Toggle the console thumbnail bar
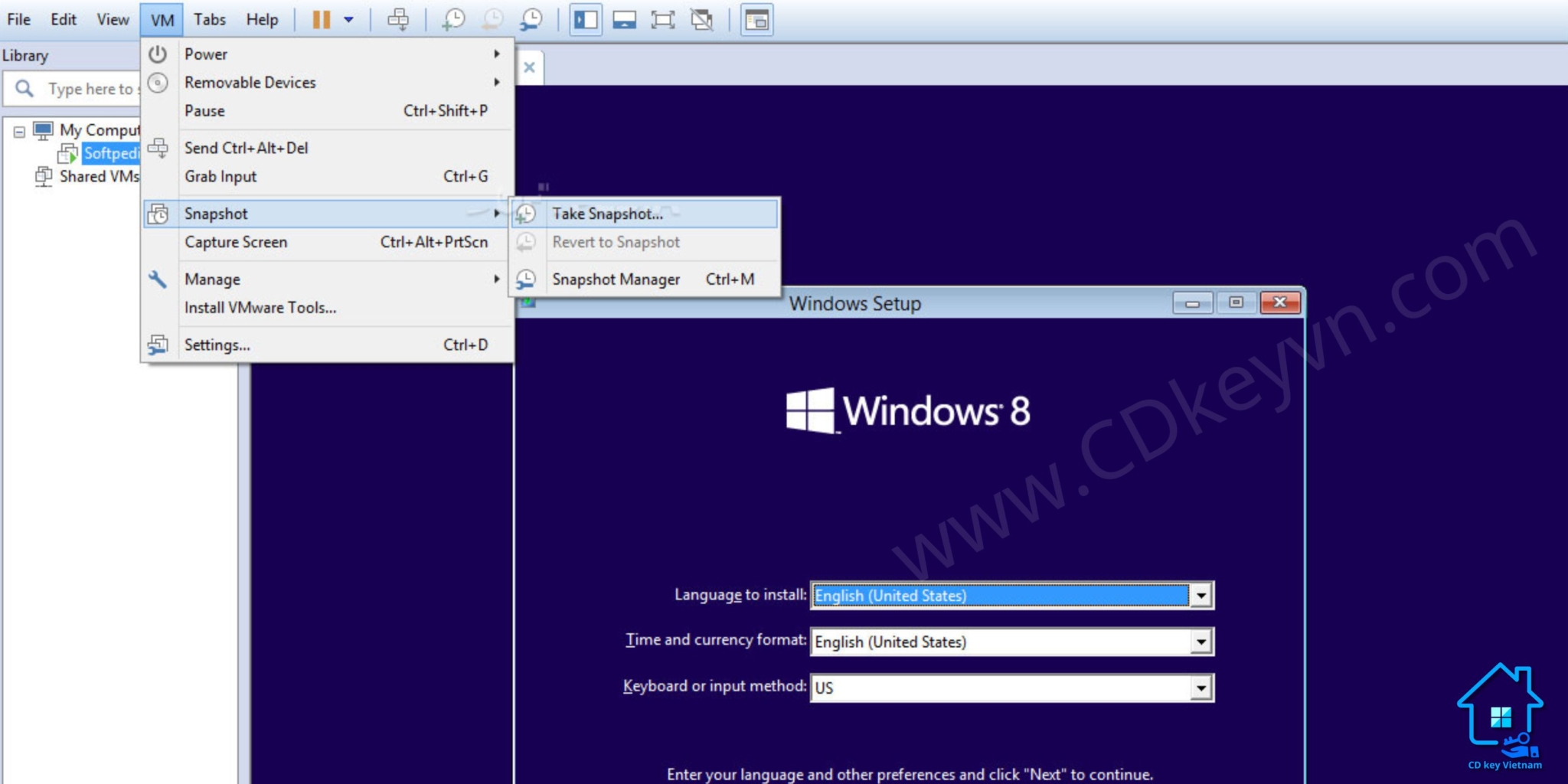Screen dimensions: 1568x784 point(626,20)
